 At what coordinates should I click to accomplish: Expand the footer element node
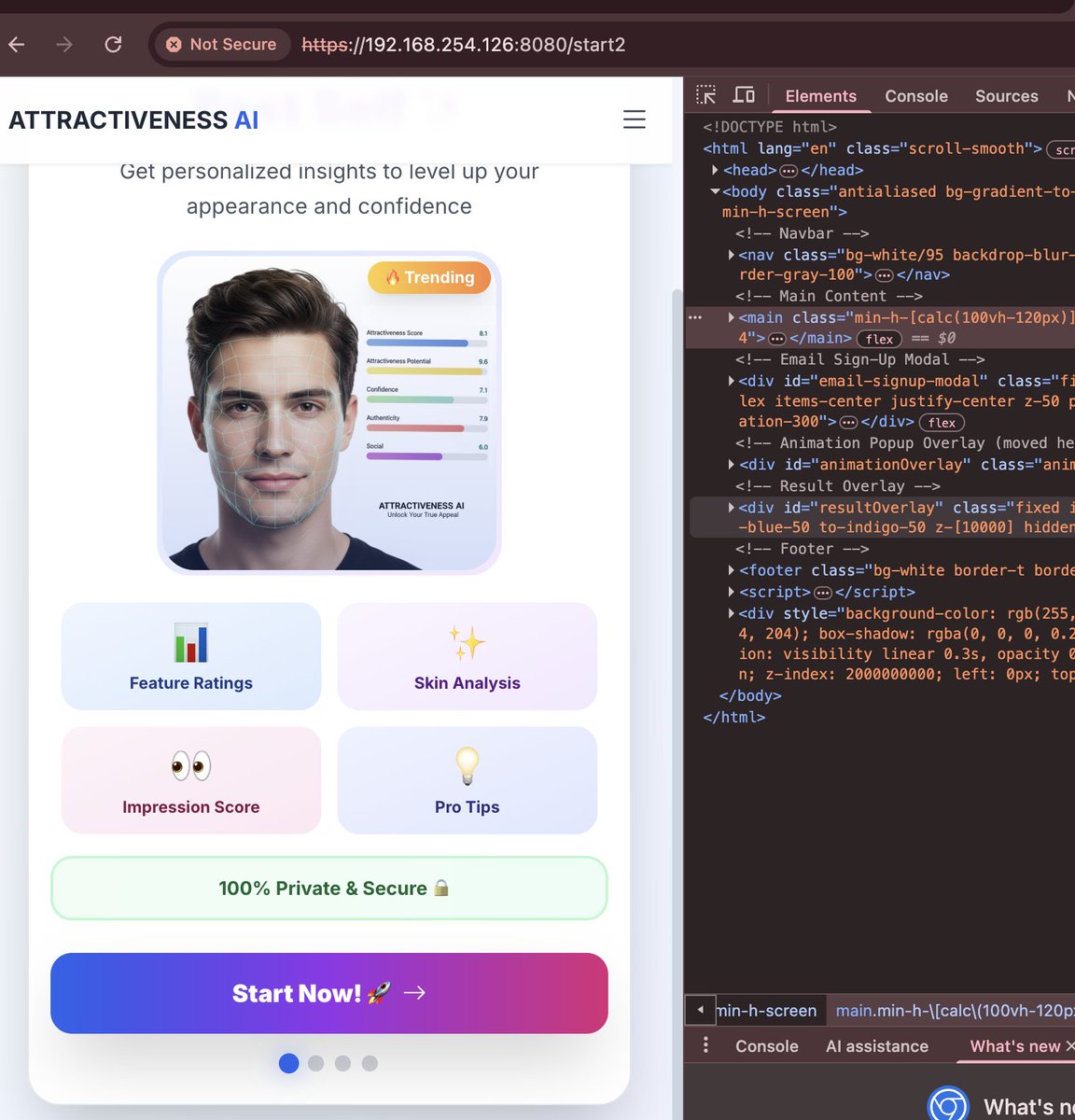point(731,570)
